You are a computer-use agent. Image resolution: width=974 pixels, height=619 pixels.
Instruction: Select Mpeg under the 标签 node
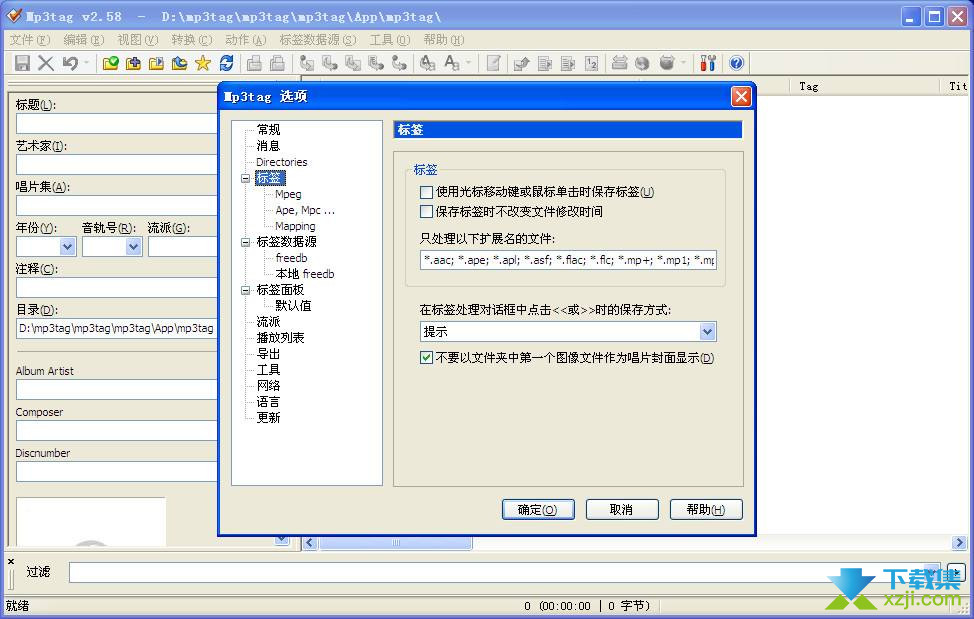click(x=288, y=194)
